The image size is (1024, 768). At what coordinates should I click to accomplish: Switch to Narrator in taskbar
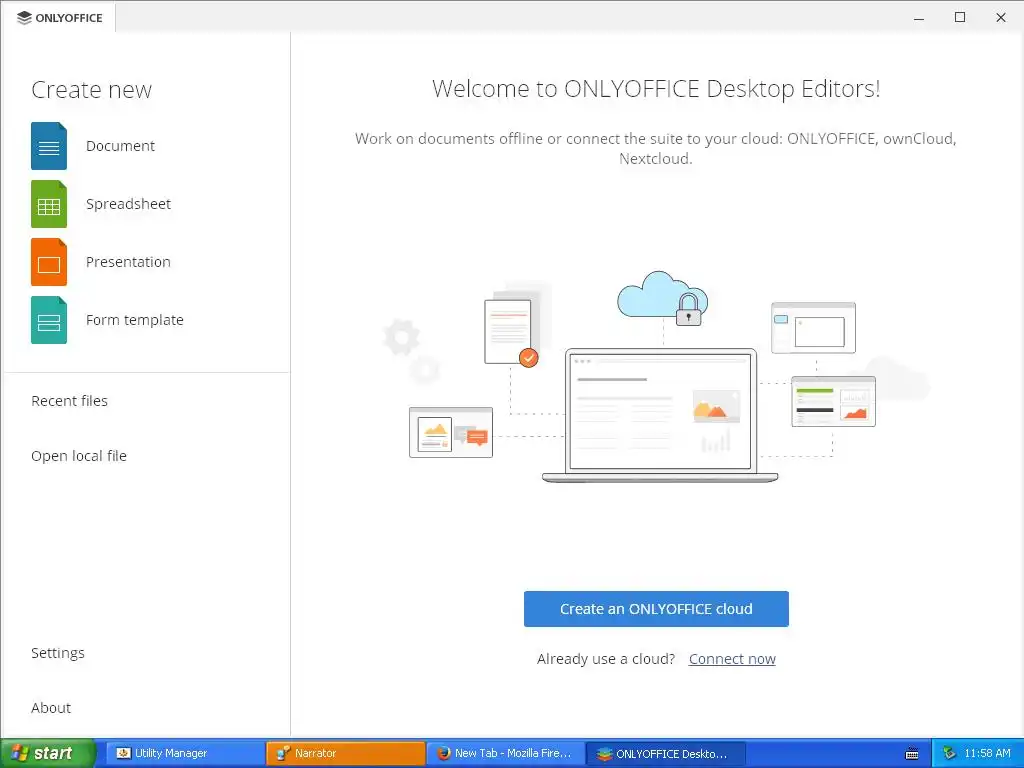(345, 753)
